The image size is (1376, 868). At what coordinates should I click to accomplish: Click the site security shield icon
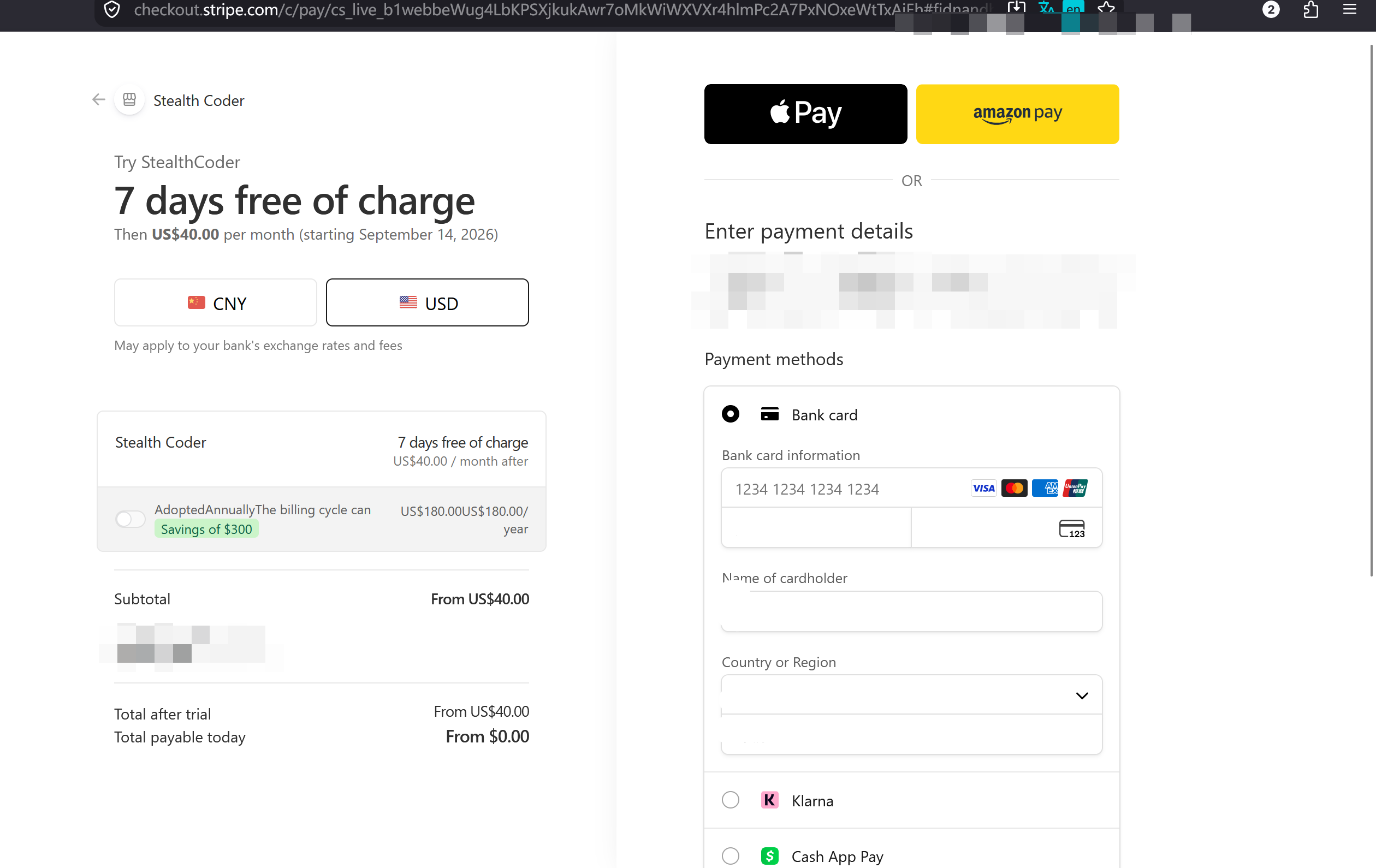[112, 9]
